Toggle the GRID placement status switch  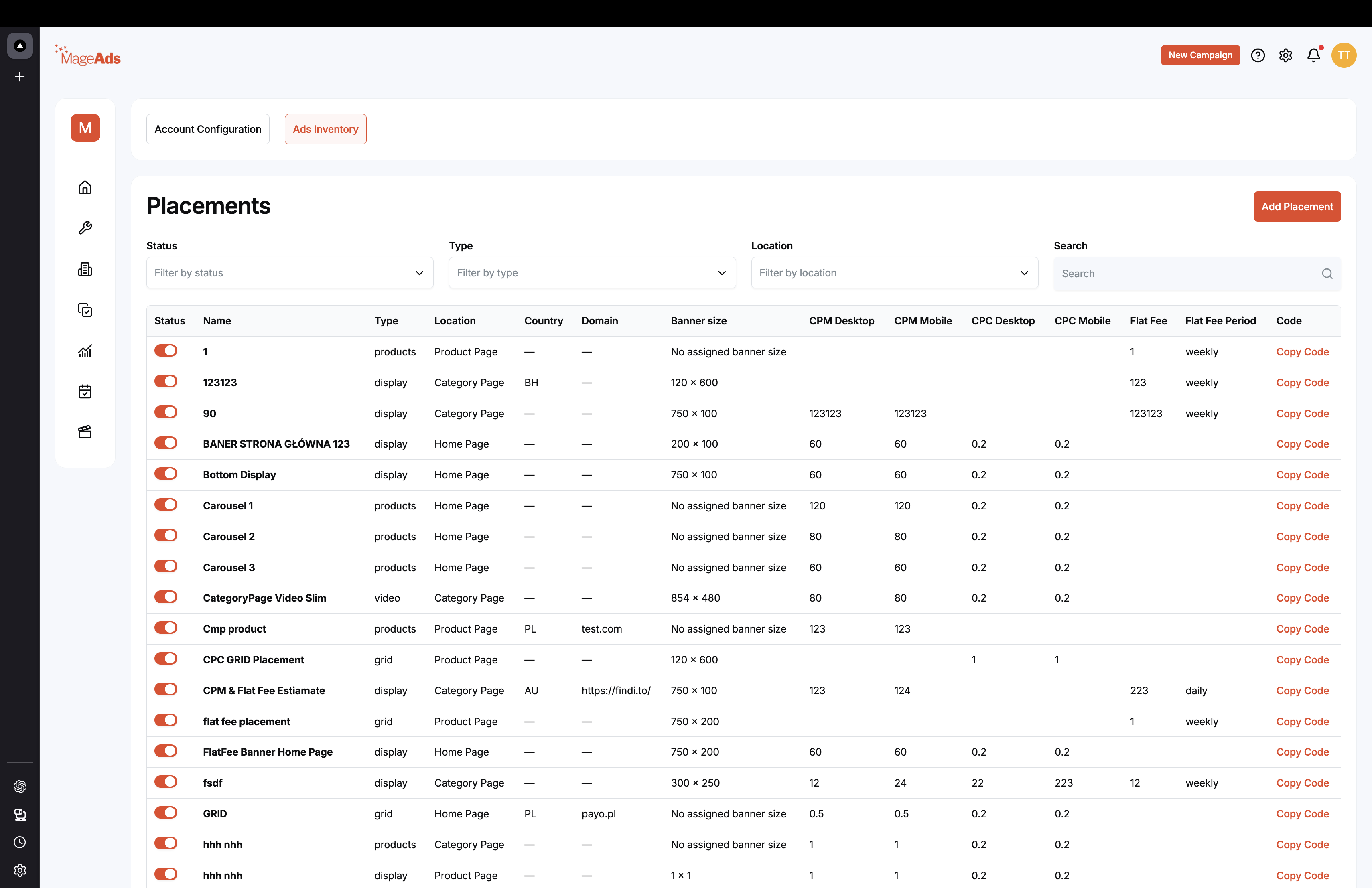(x=166, y=813)
